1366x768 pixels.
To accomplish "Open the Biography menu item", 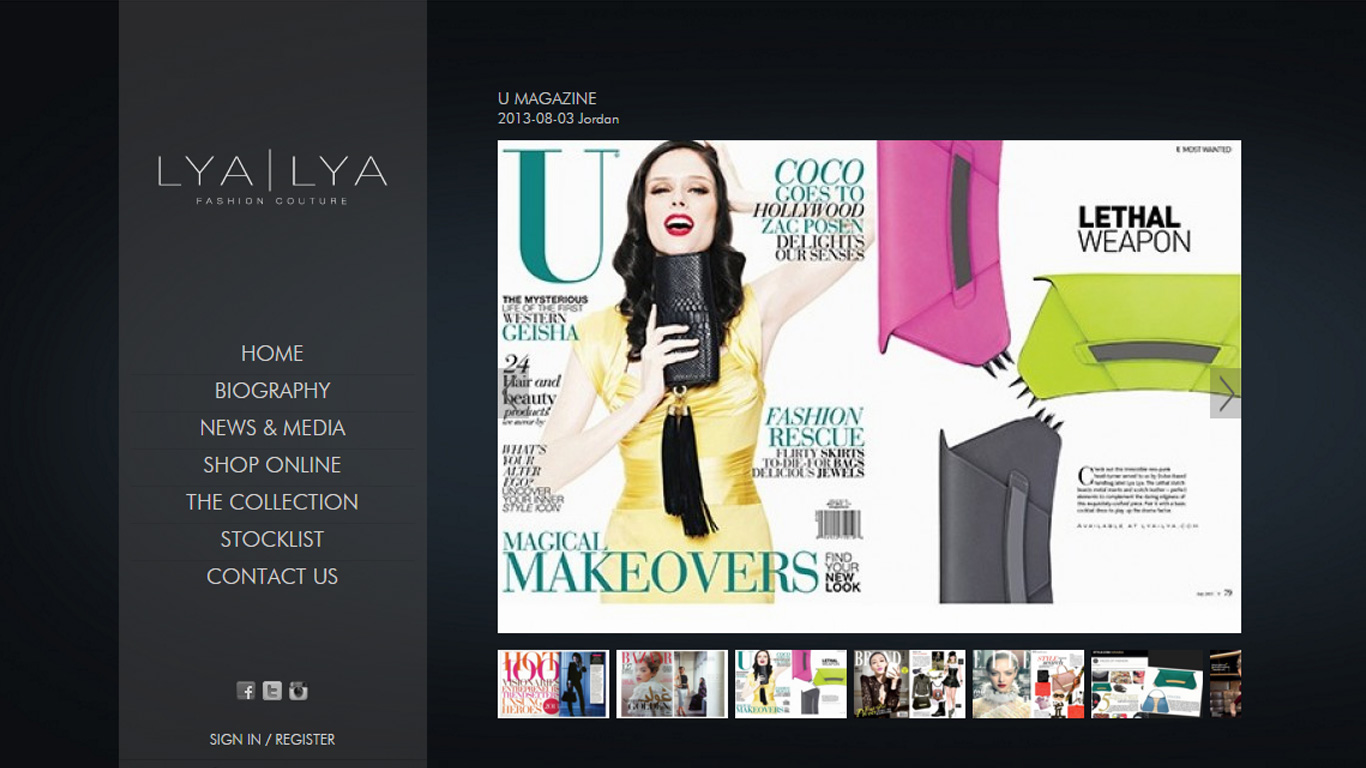I will pos(272,390).
